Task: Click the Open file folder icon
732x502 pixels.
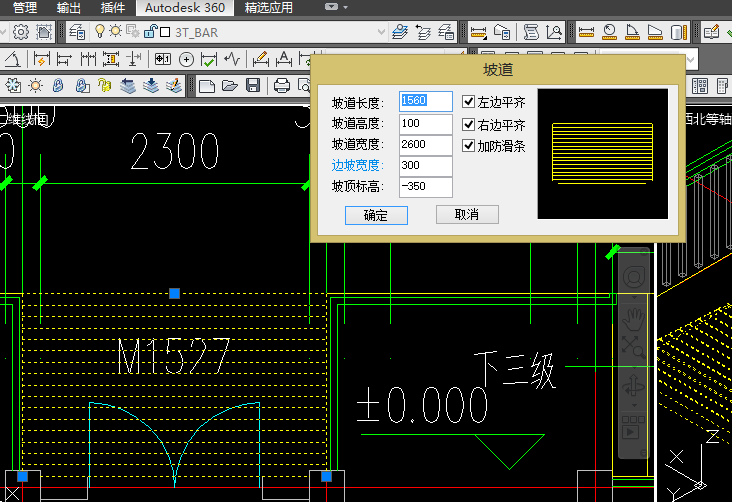Action: (x=230, y=85)
